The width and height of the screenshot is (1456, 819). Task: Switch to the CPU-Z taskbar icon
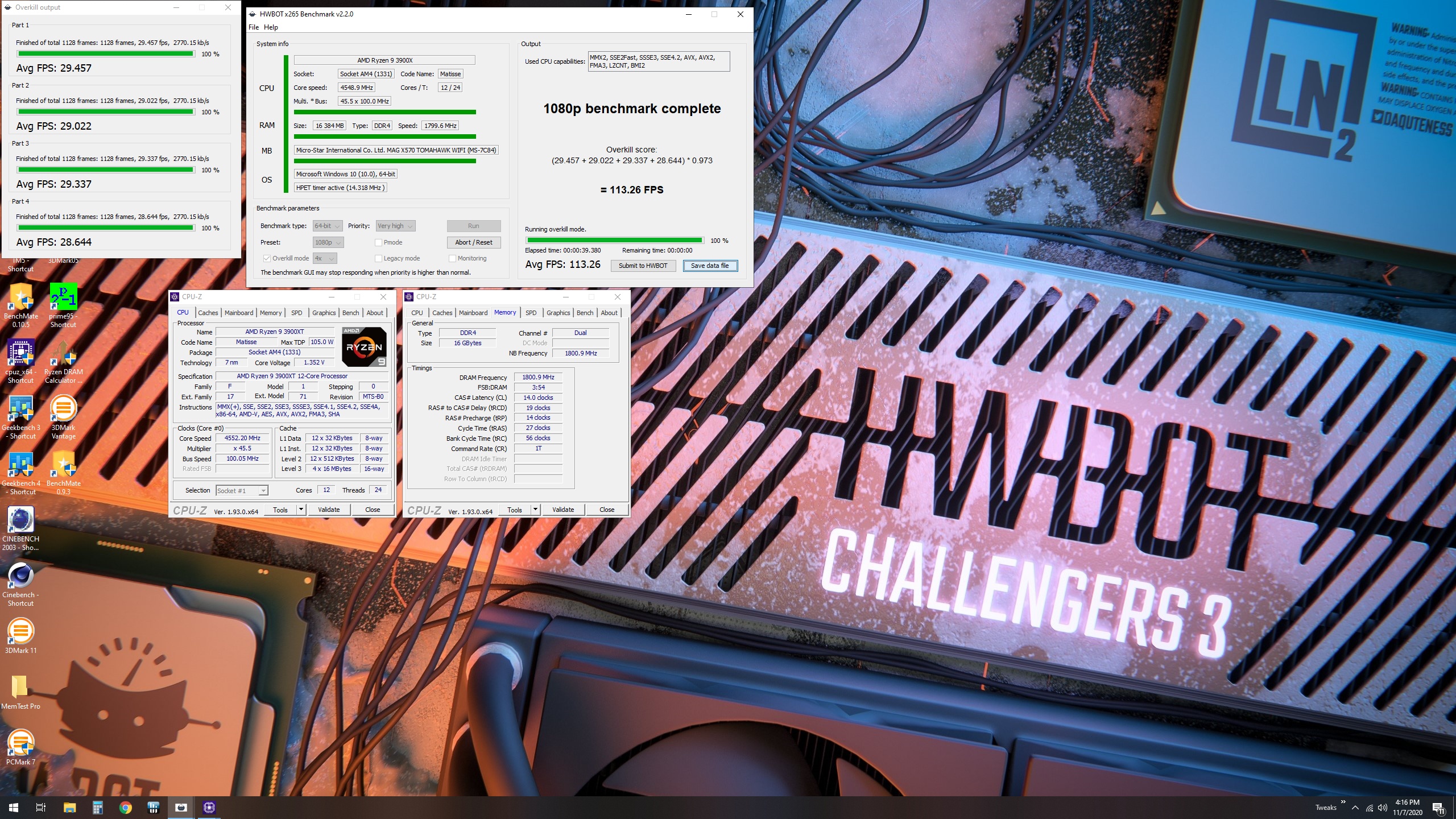209,808
